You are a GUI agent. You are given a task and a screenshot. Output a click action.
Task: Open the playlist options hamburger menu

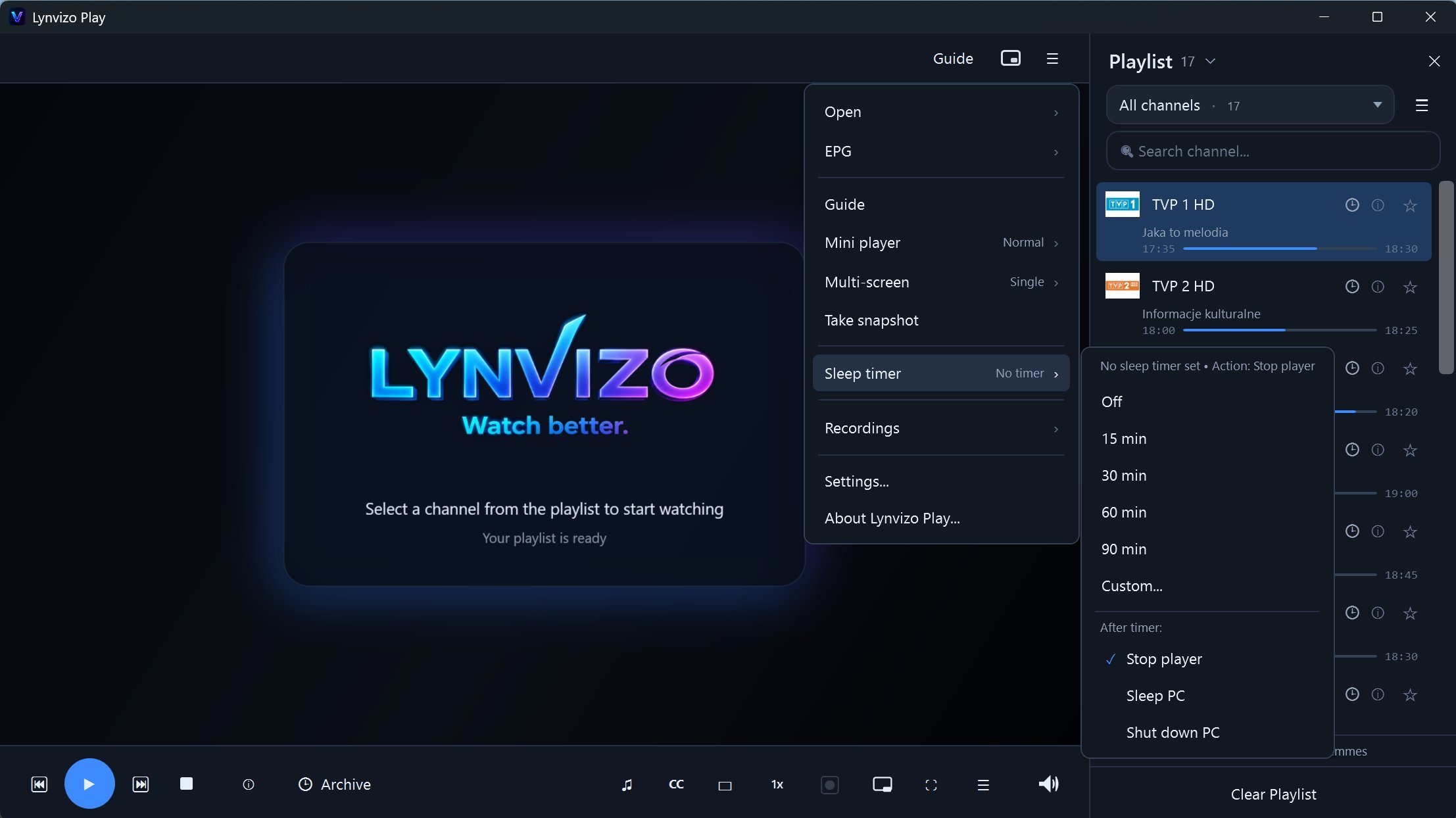pos(1422,105)
